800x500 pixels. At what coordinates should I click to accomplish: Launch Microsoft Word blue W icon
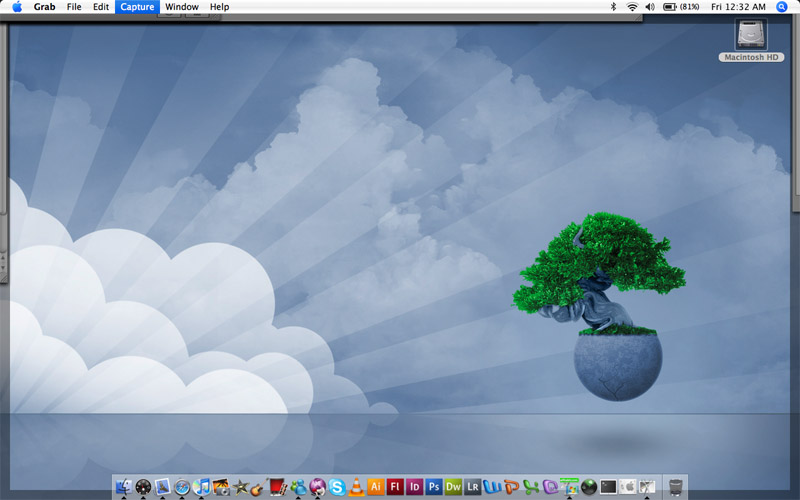tap(492, 487)
